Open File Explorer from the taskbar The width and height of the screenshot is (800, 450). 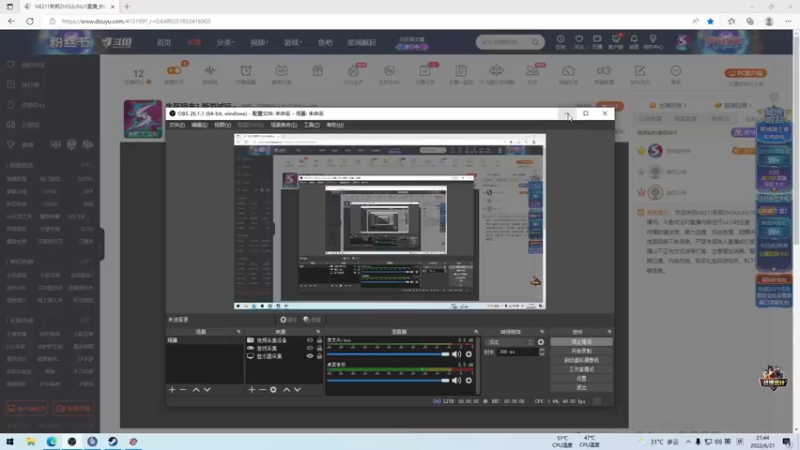point(31,441)
